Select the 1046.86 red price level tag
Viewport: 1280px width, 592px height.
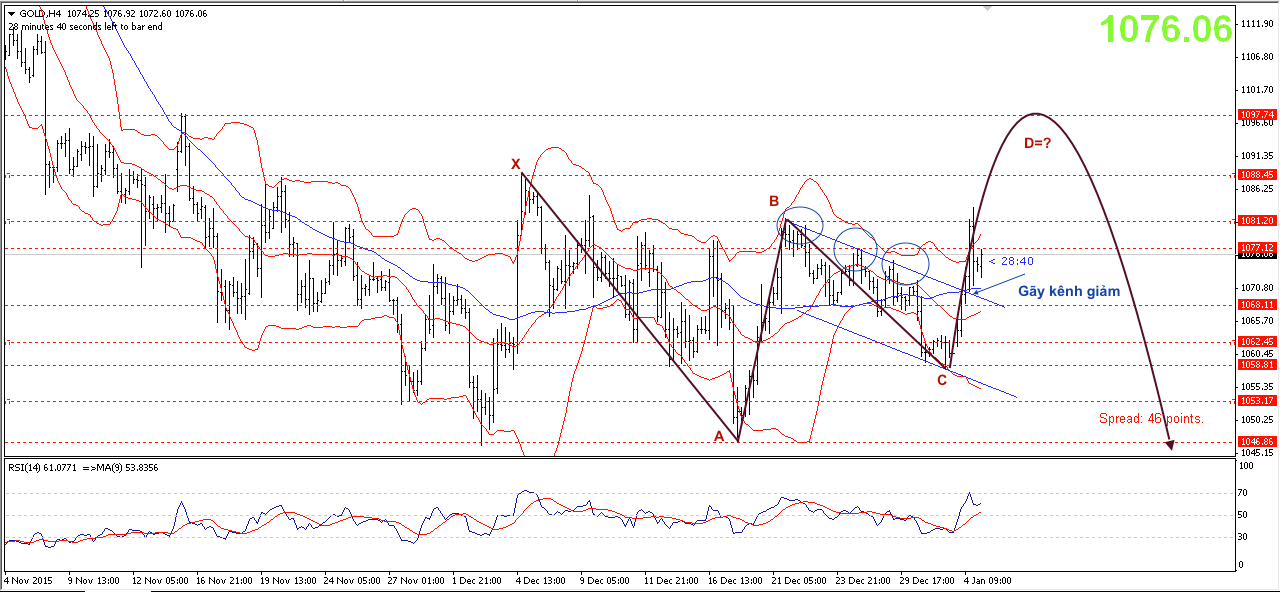pyautogui.click(x=1256, y=441)
